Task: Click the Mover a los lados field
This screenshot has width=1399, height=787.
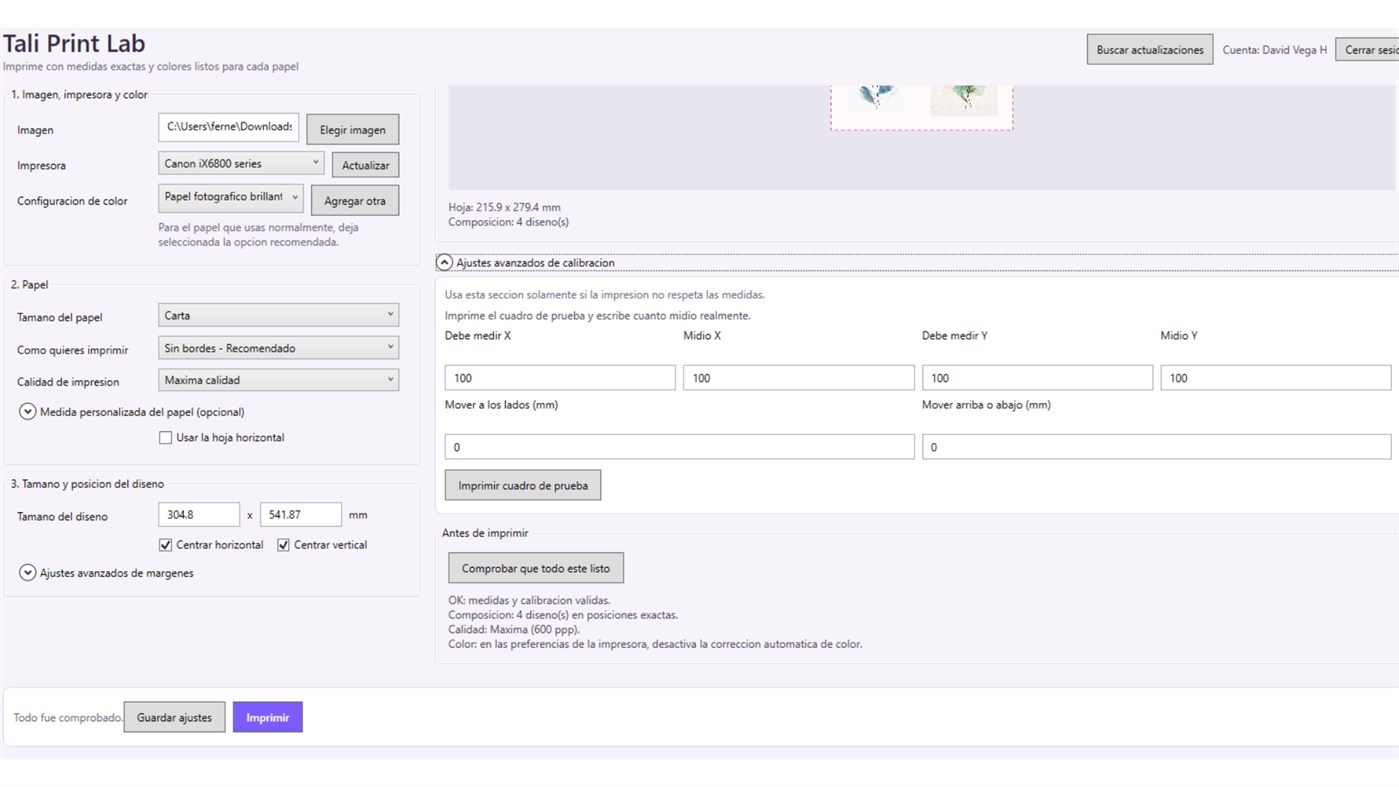Action: click(680, 447)
